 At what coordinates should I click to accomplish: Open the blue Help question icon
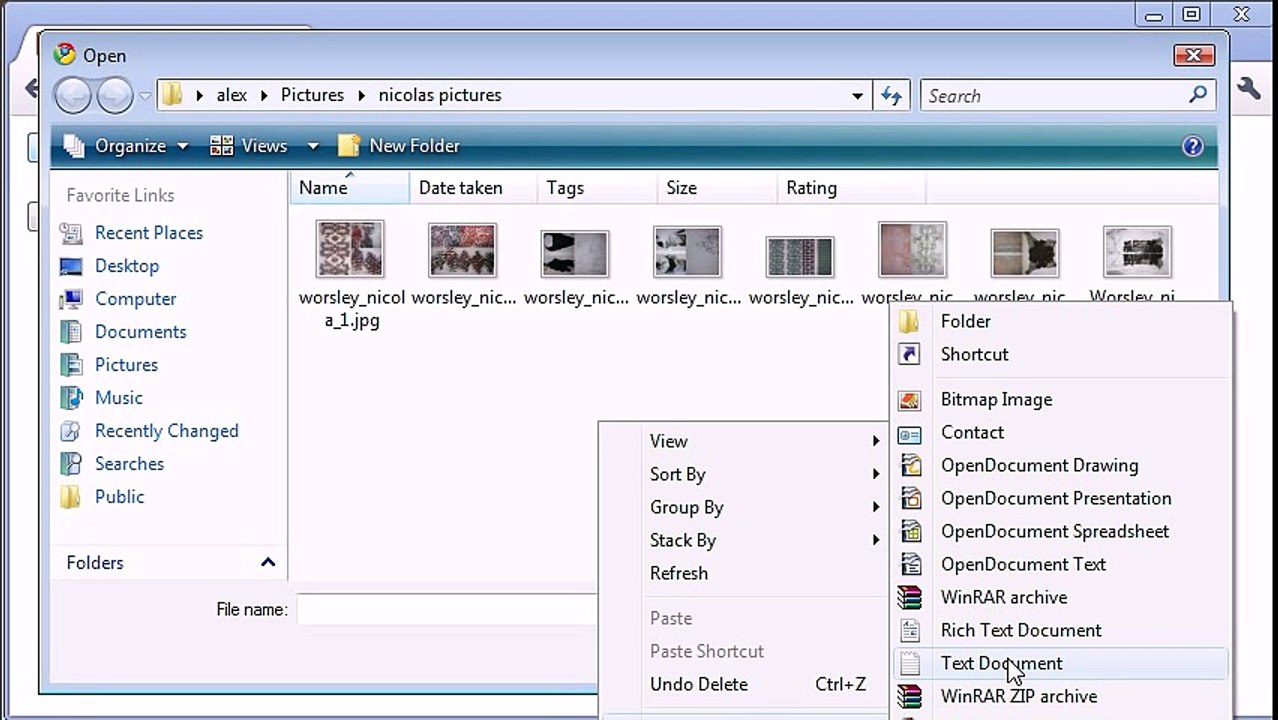[1192, 146]
